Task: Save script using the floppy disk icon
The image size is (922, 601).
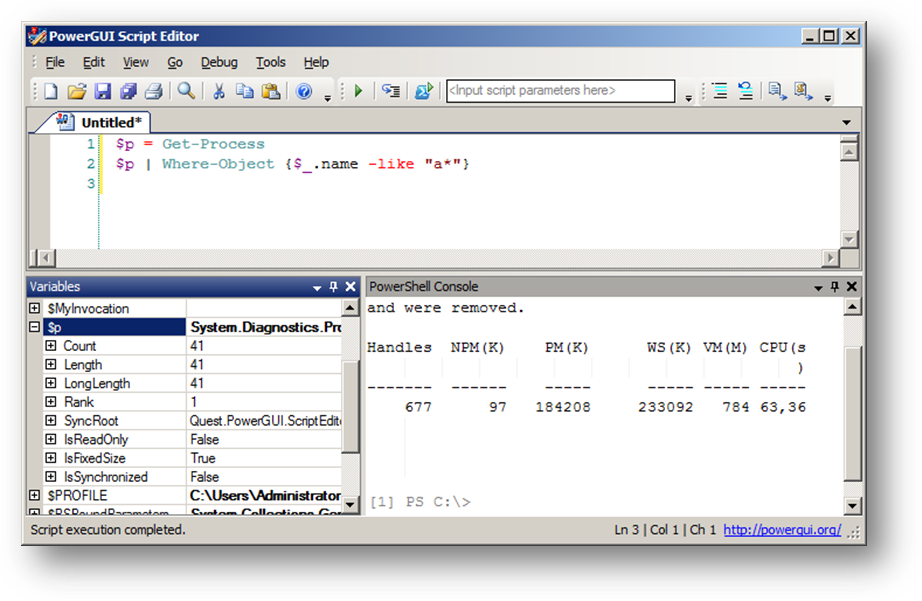Action: pyautogui.click(x=102, y=91)
